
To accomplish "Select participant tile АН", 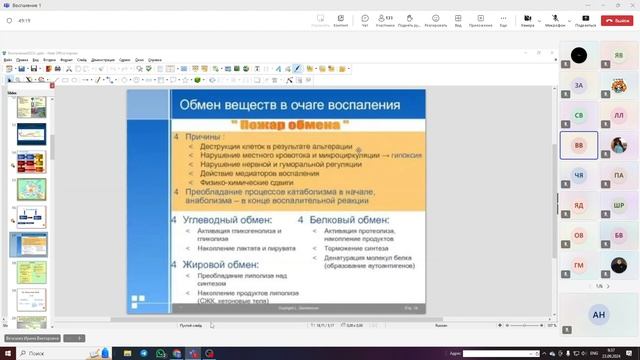I will tap(598, 315).
